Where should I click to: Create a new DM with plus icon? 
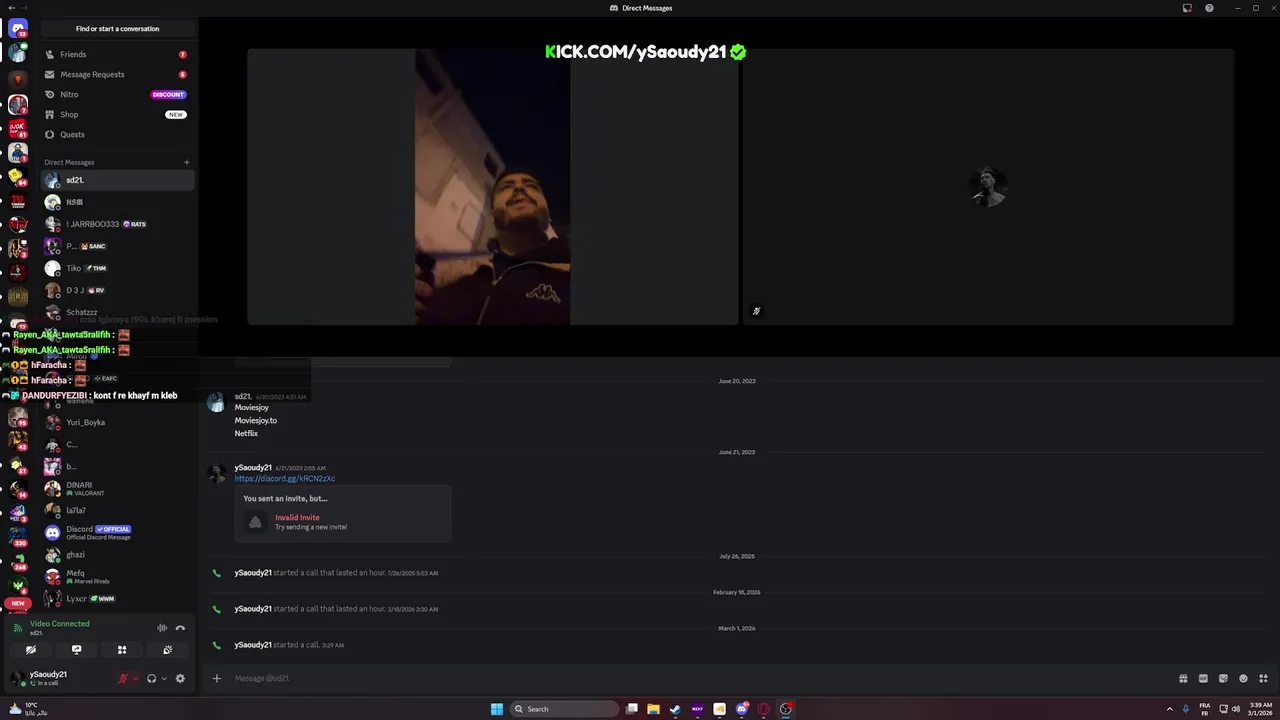pyautogui.click(x=186, y=162)
